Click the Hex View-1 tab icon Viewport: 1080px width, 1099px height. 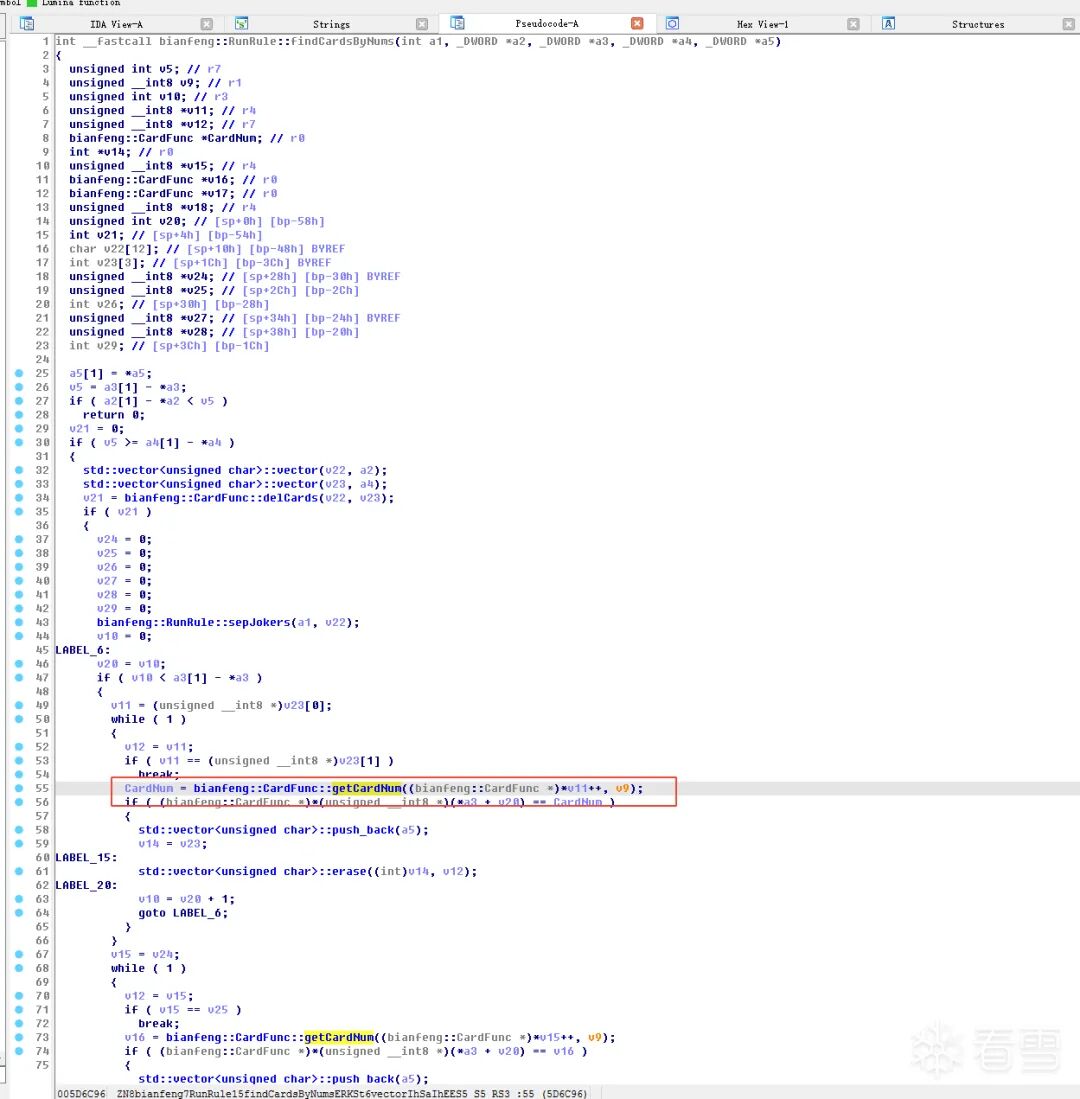pos(673,23)
